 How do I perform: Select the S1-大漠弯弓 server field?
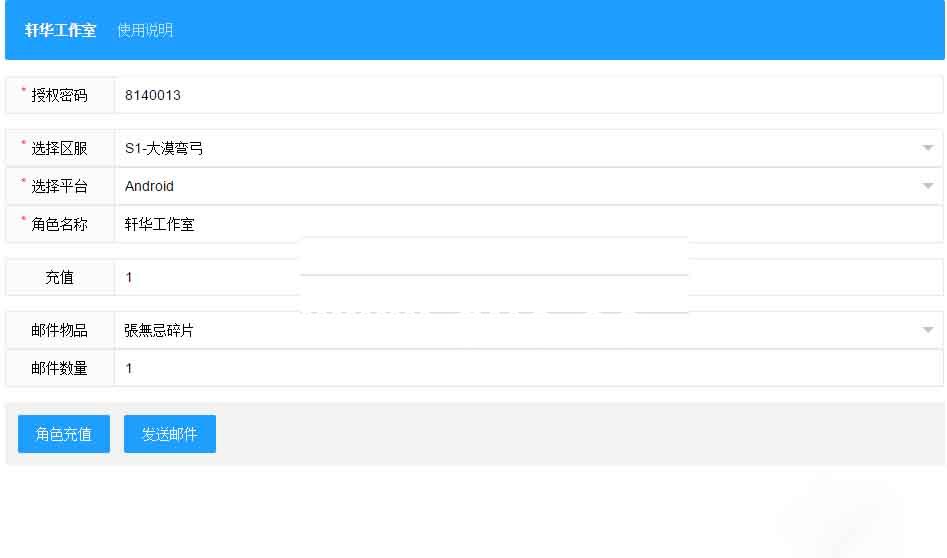[x=528, y=148]
